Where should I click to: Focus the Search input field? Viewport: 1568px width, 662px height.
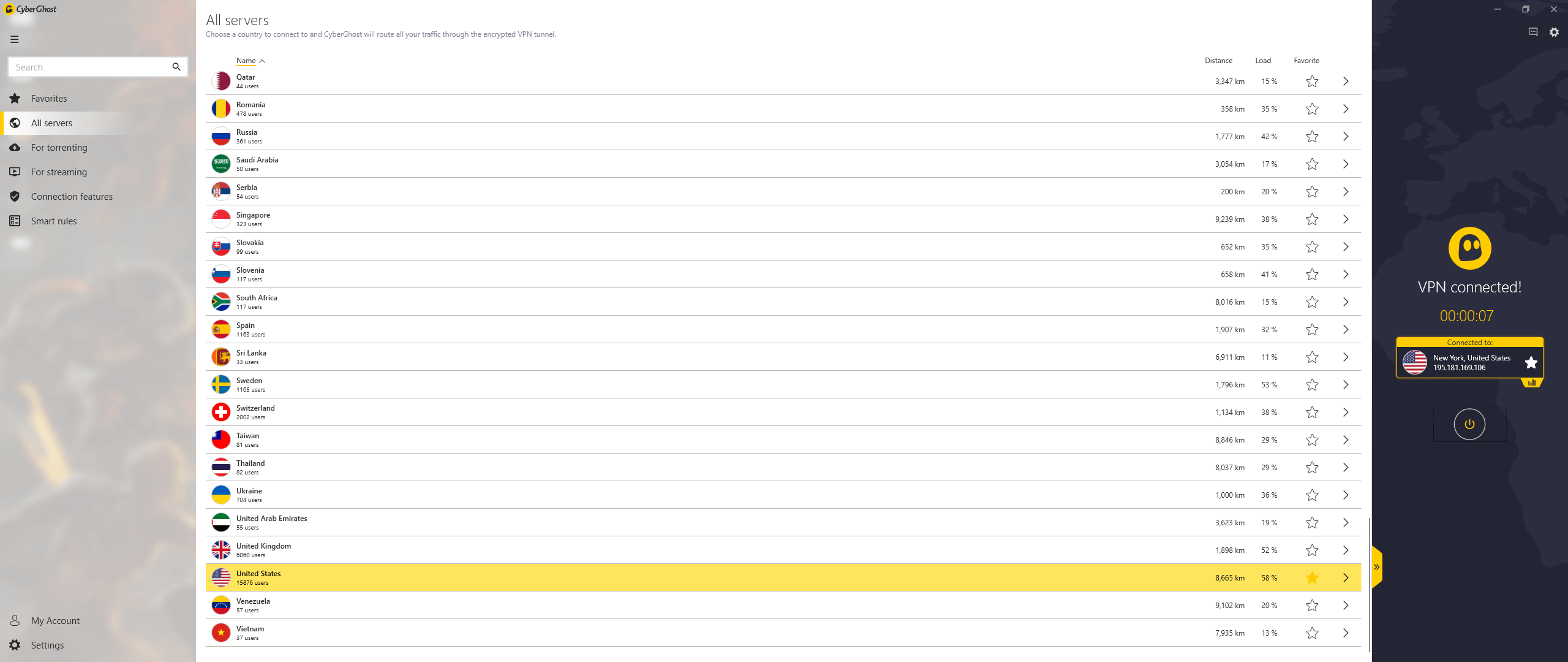click(x=98, y=67)
